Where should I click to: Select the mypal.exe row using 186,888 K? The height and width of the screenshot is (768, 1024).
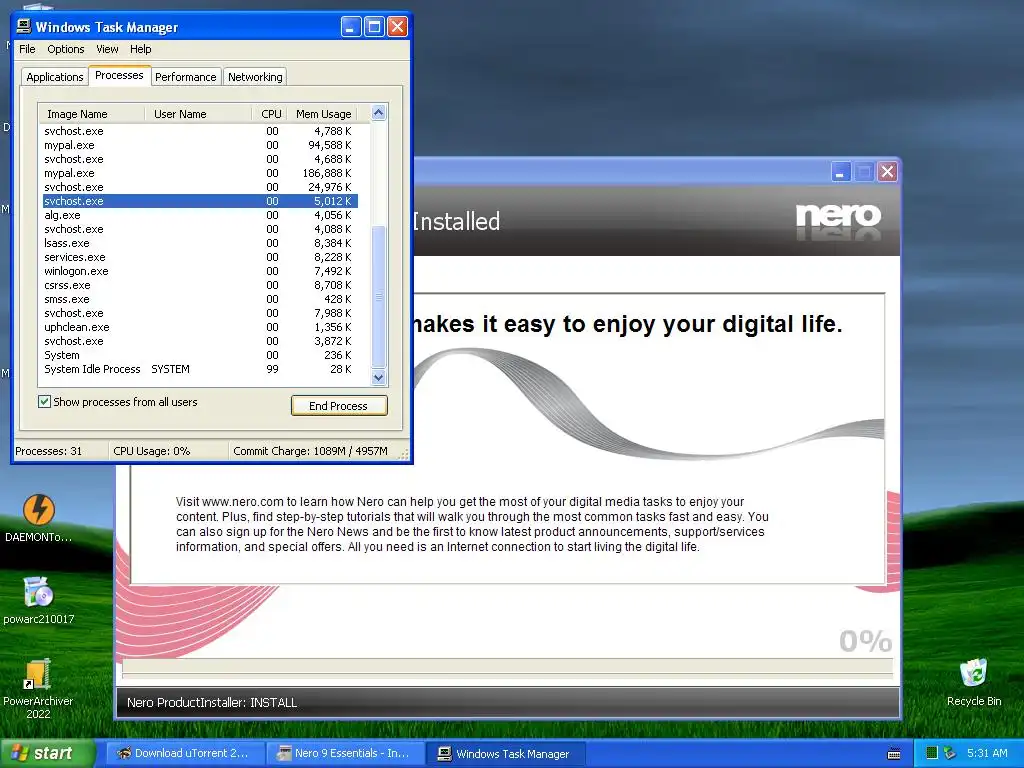tap(200, 173)
